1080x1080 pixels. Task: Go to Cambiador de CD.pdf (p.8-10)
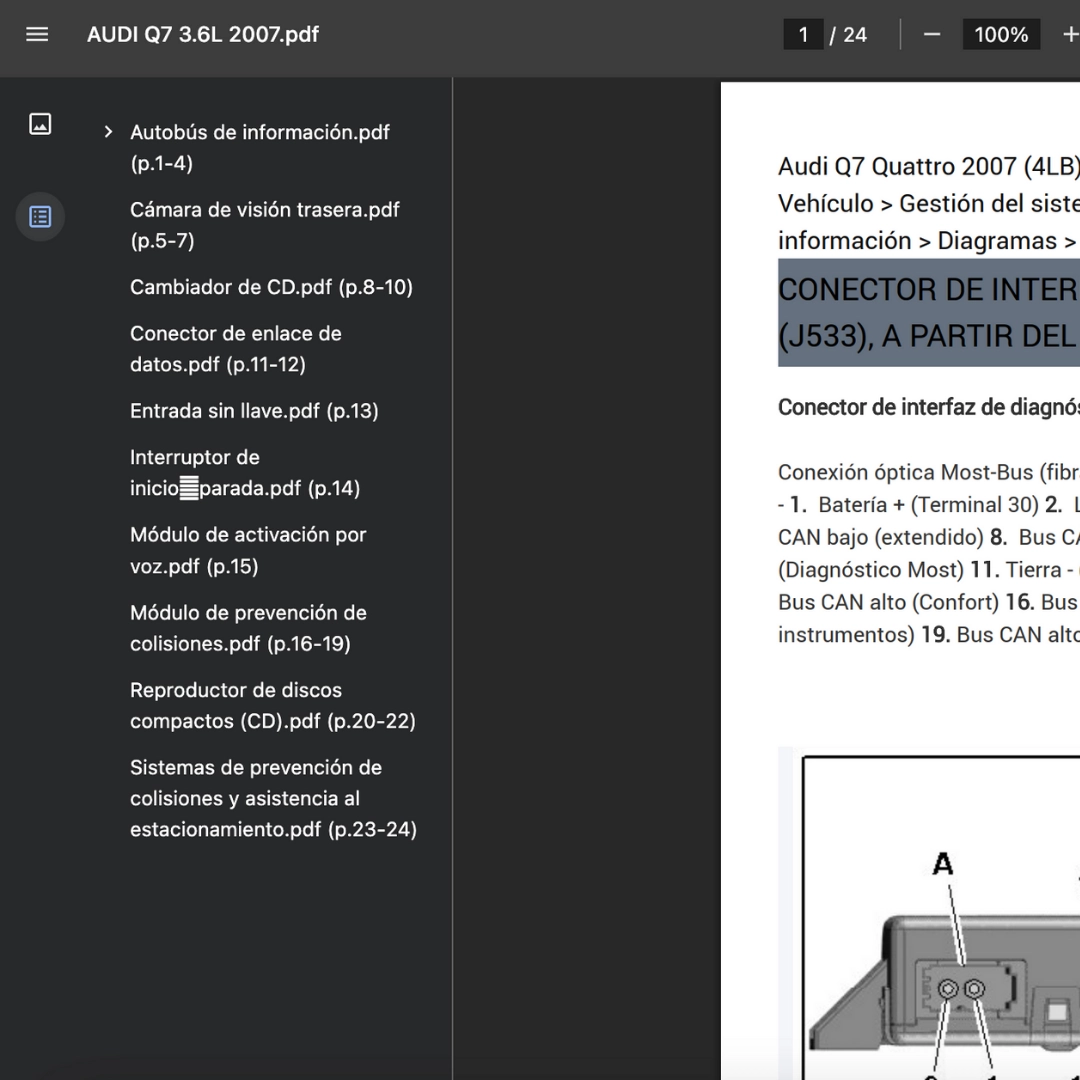pyautogui.click(x=271, y=287)
